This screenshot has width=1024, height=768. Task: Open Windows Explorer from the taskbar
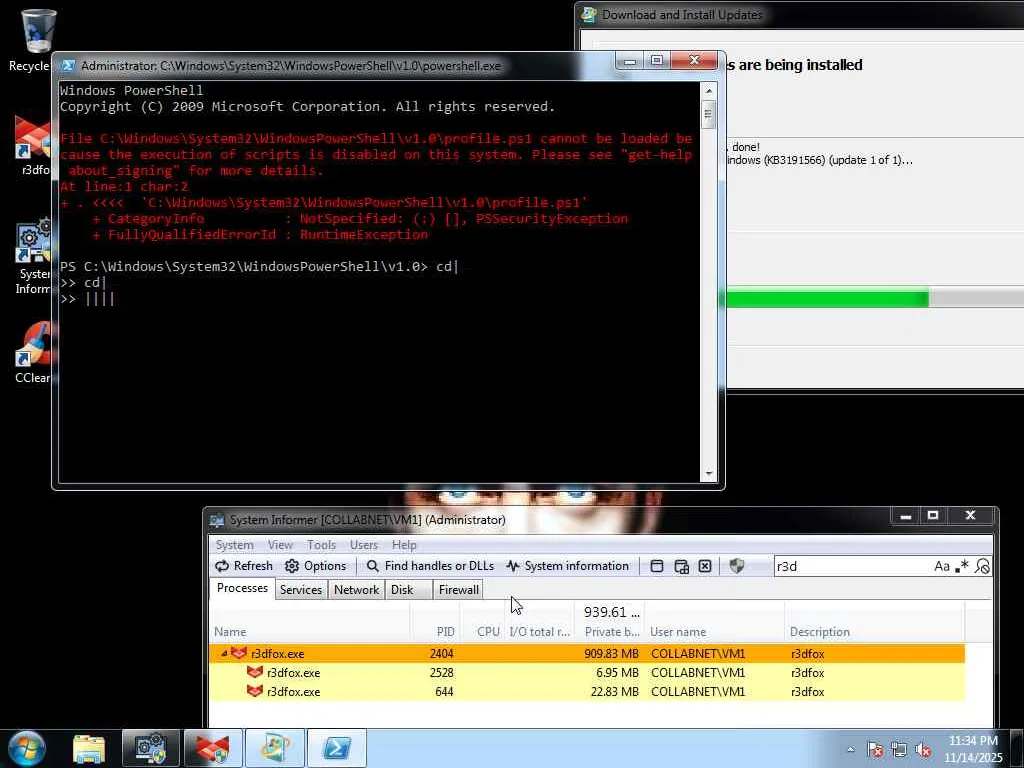tap(89, 748)
